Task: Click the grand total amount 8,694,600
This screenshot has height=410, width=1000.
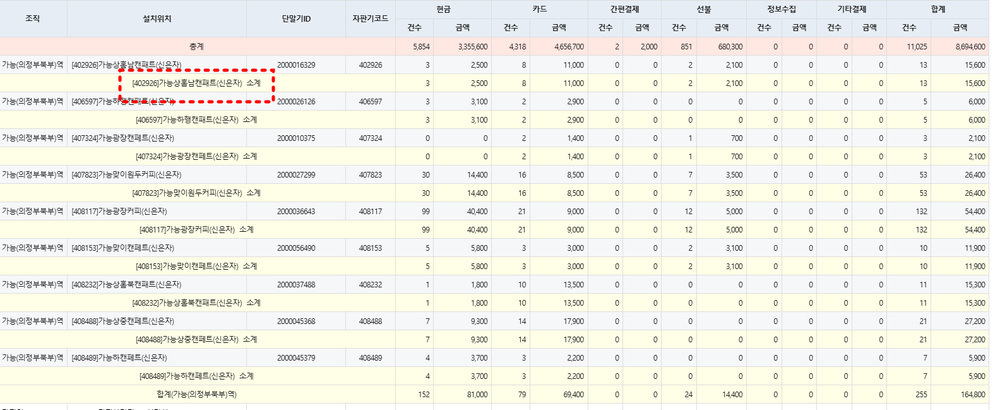Action: pyautogui.click(x=964, y=46)
